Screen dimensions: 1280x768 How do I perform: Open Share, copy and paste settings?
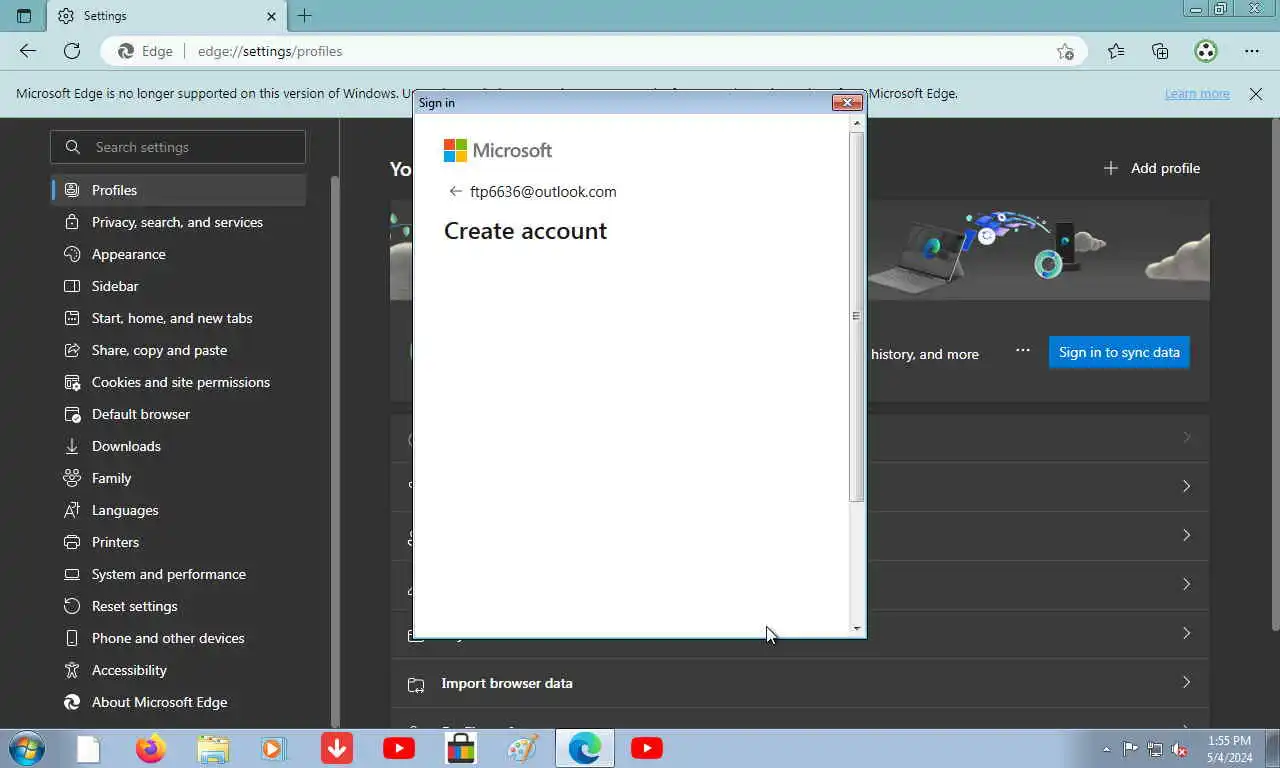[178, 350]
